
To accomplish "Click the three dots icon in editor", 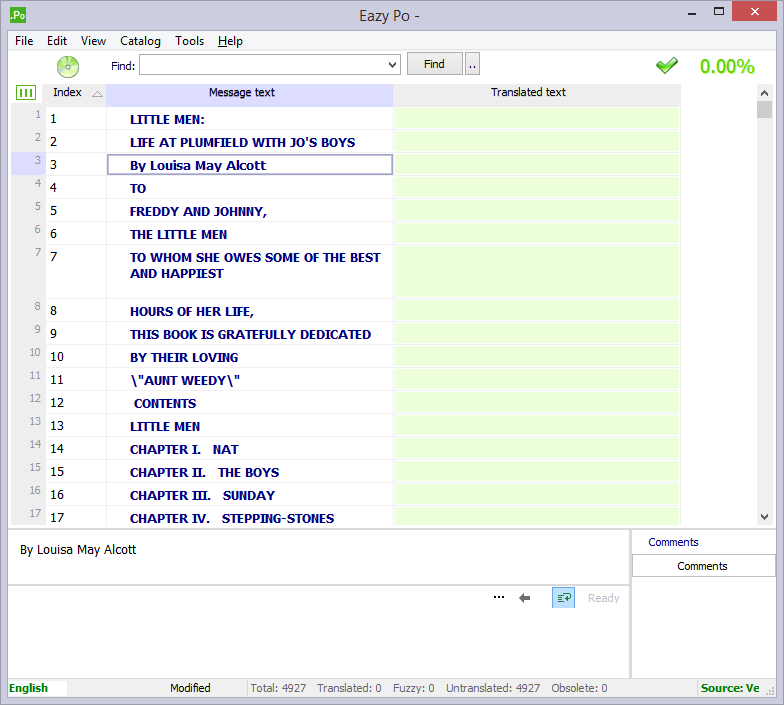I will [499, 597].
